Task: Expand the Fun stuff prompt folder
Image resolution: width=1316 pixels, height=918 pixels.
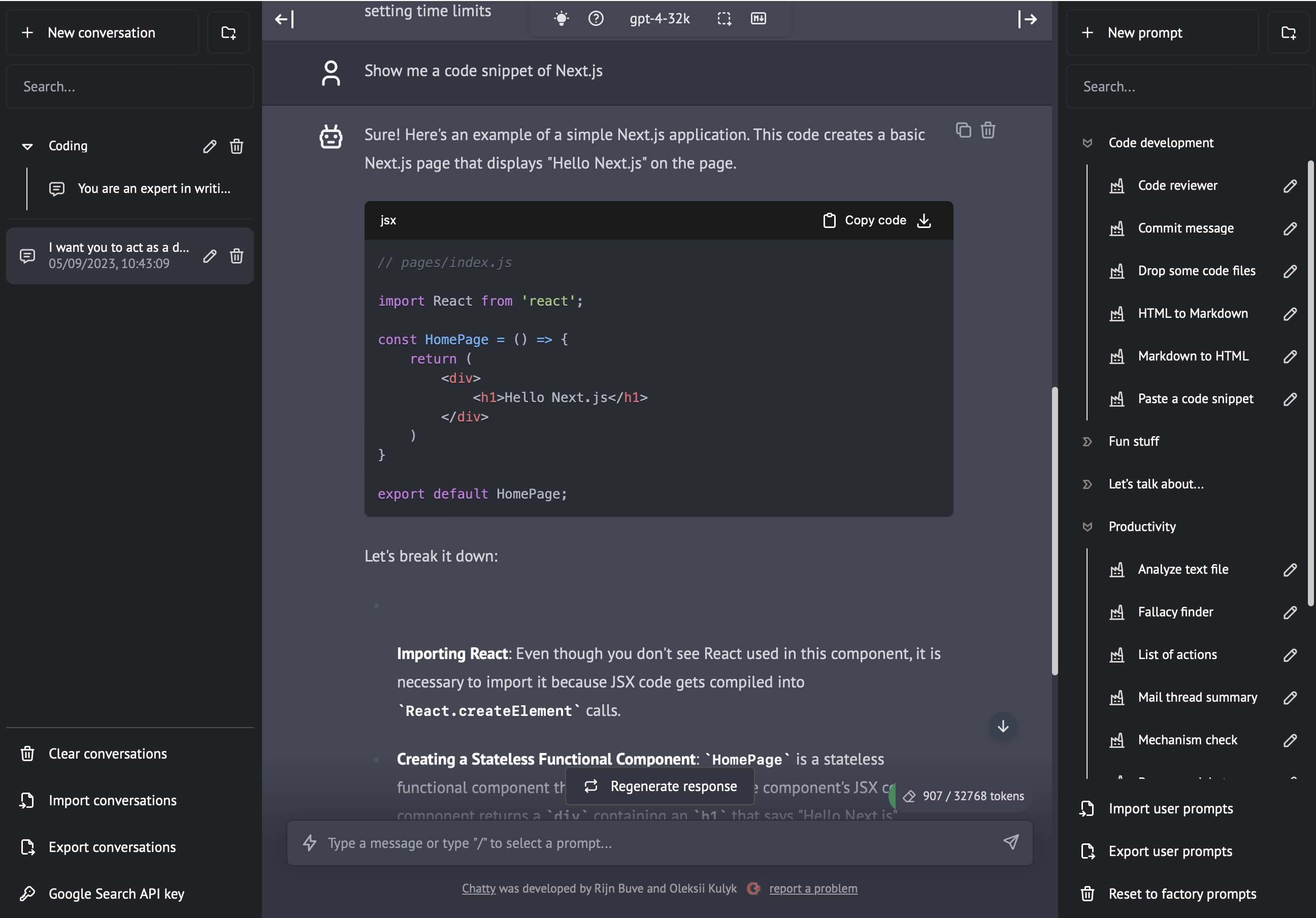Action: tap(1088, 442)
